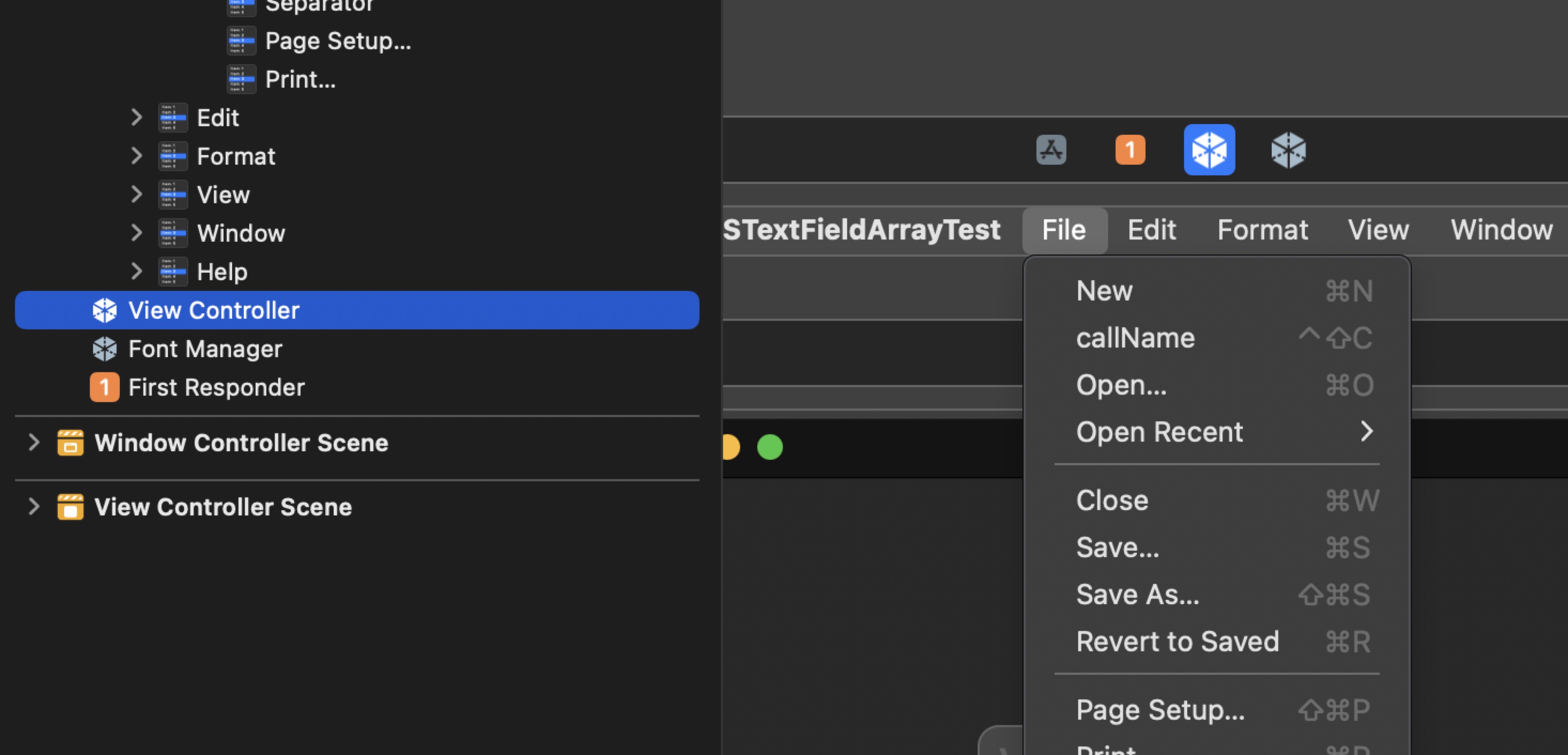
Task: Click the orange First Responder icon in the outline
Action: pyautogui.click(x=104, y=387)
